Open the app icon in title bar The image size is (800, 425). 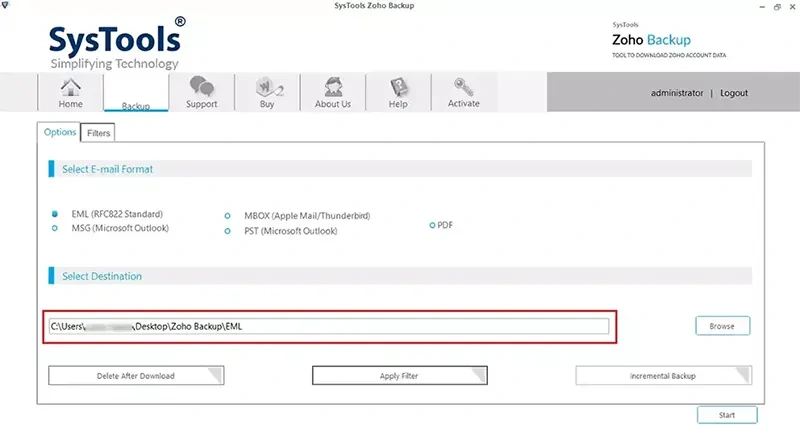coord(5,5)
